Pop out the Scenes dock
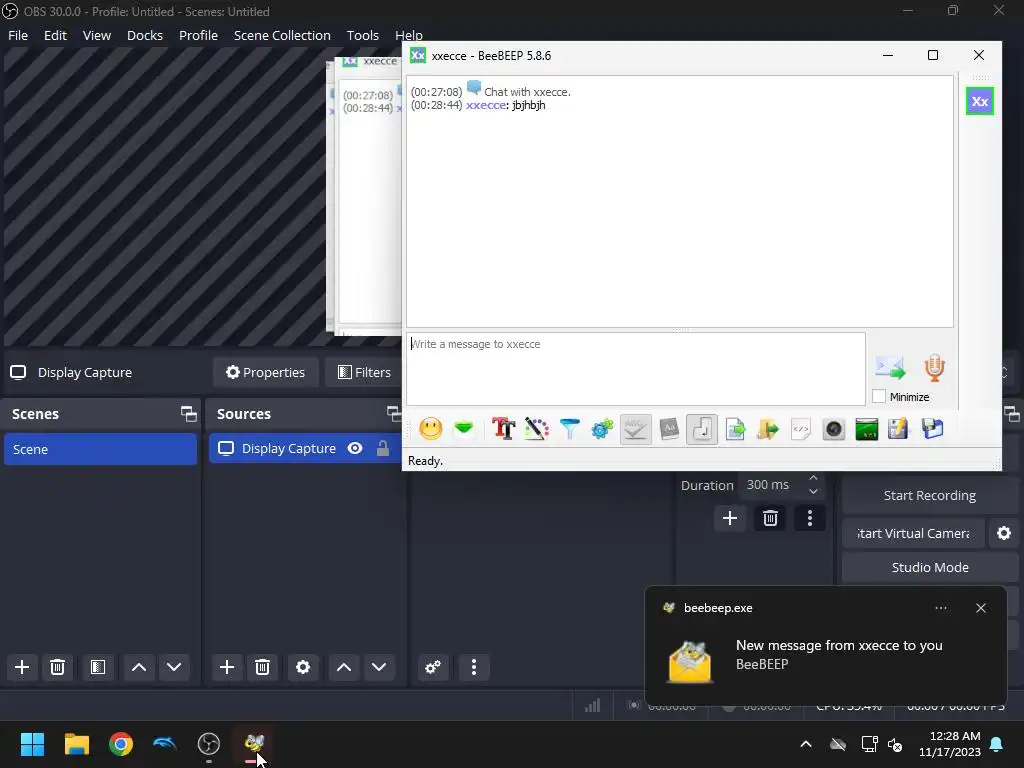Screen dimensions: 1024x768 pyautogui.click(x=189, y=413)
